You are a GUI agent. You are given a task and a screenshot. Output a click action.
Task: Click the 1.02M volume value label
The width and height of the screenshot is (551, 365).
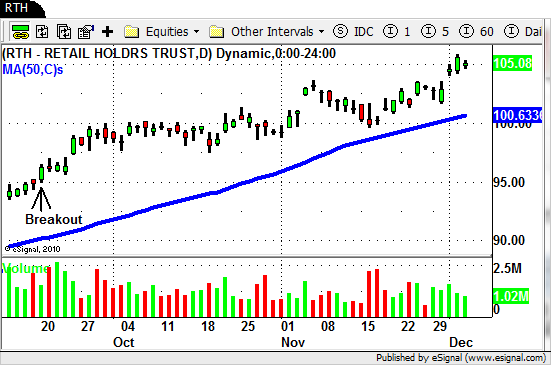pos(511,296)
